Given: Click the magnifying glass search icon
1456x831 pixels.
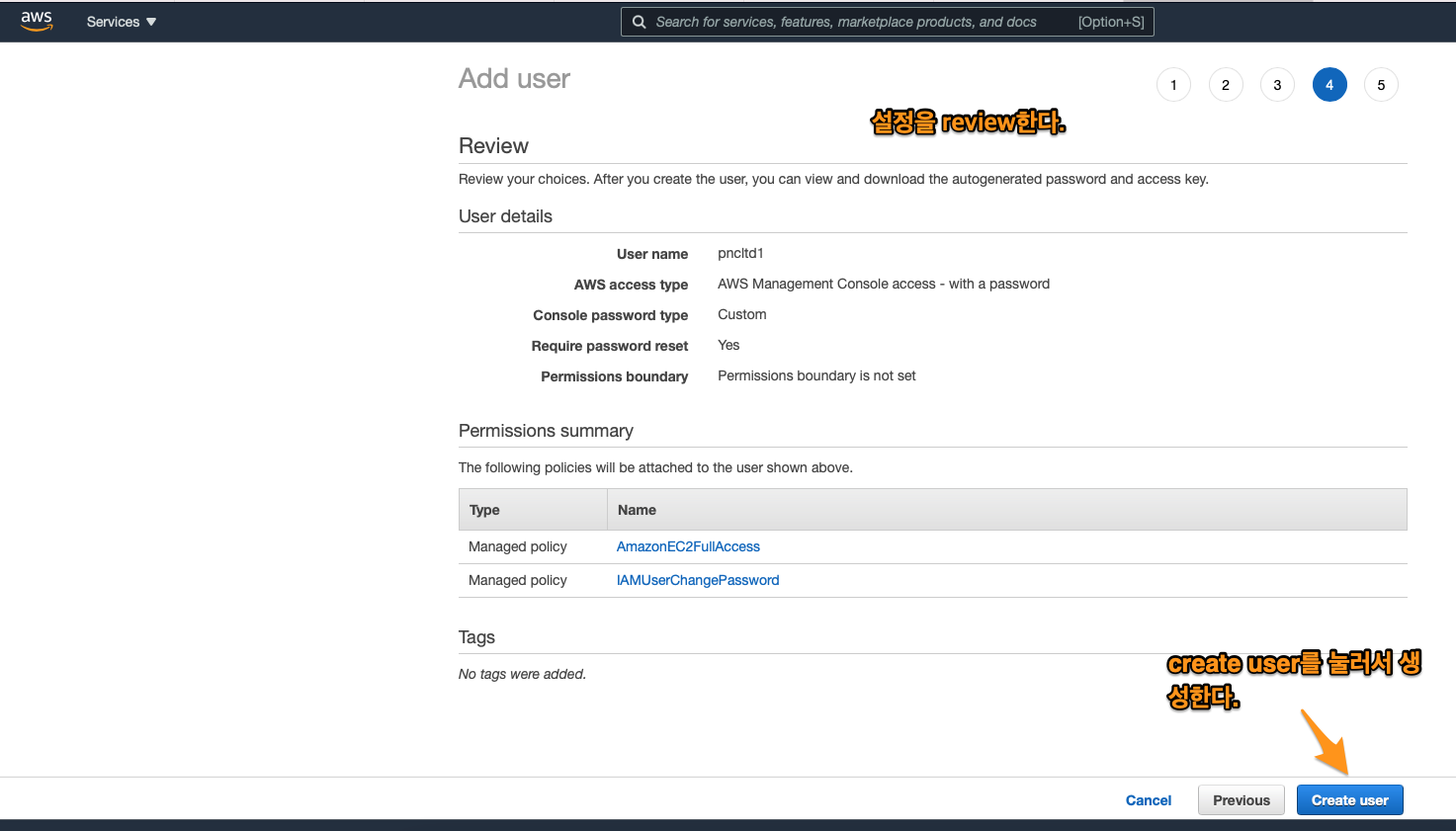Looking at the screenshot, I should click(640, 22).
